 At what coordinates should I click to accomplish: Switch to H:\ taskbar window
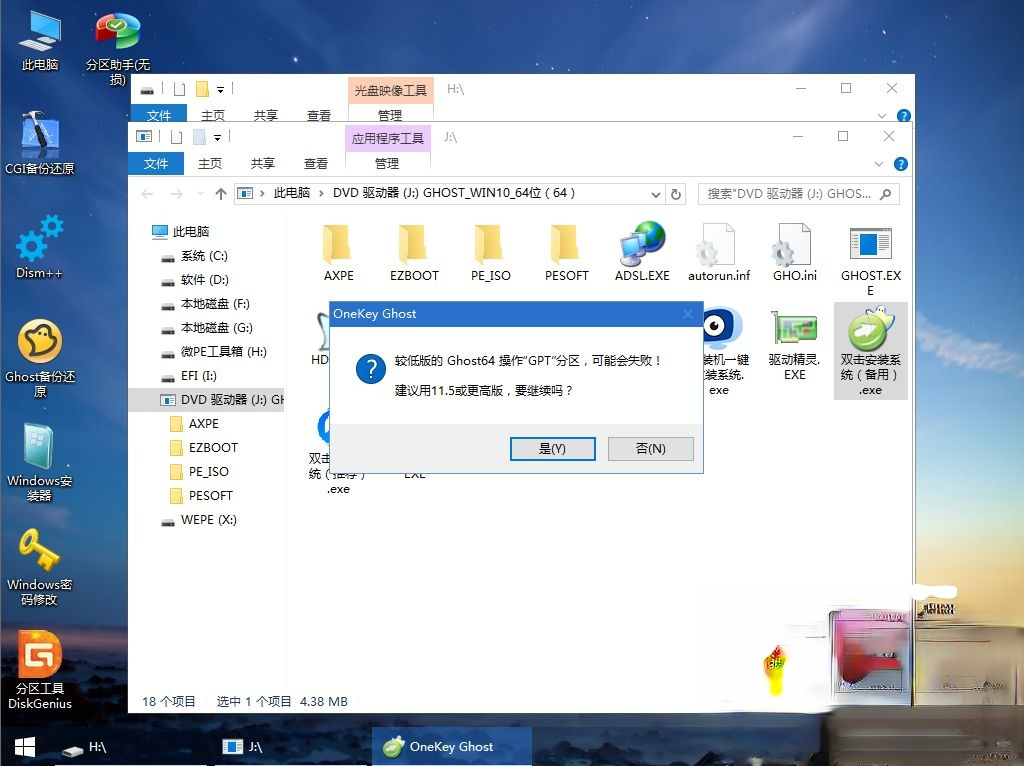[131, 747]
